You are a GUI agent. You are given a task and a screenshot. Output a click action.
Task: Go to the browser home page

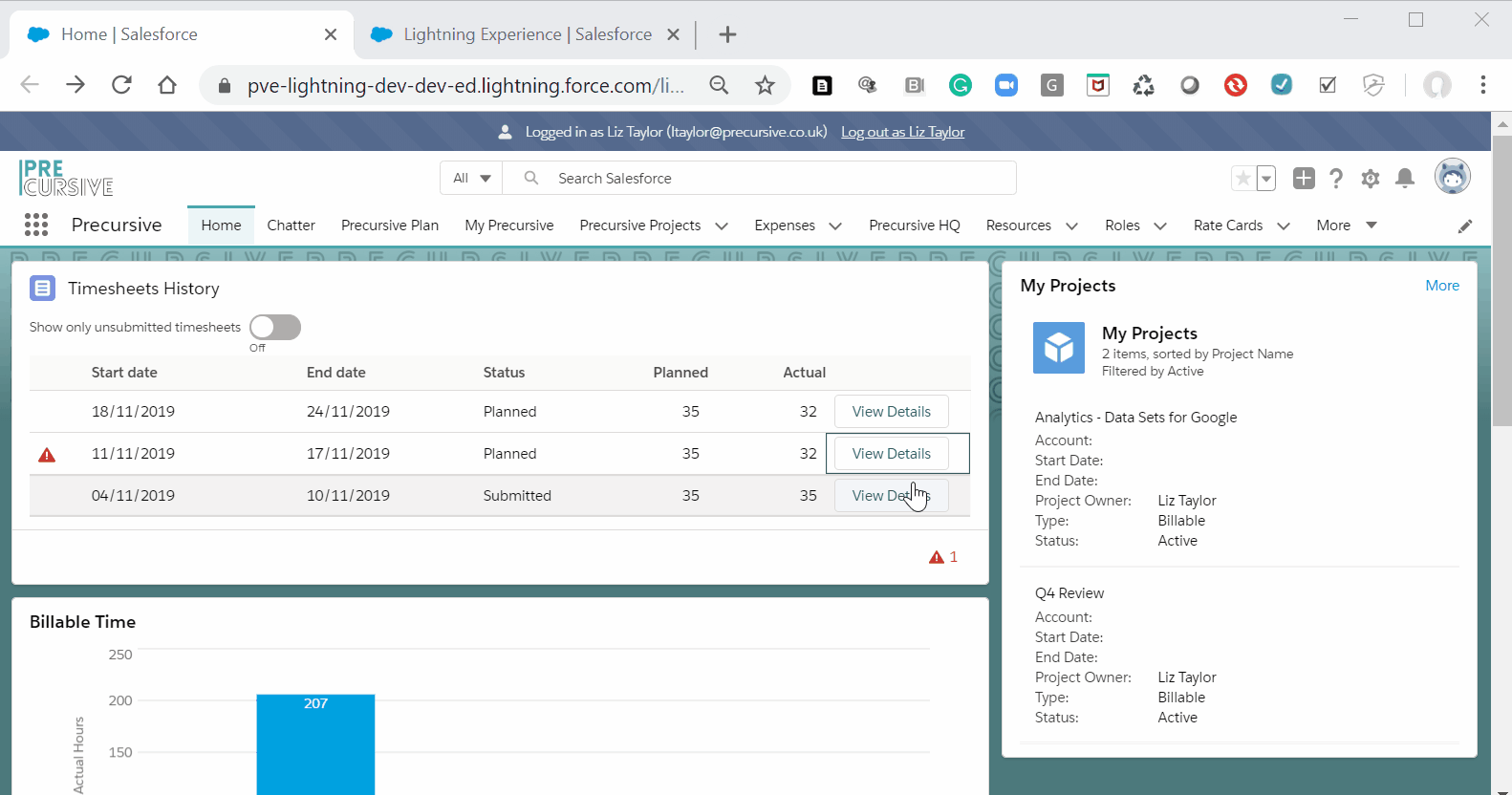point(167,85)
